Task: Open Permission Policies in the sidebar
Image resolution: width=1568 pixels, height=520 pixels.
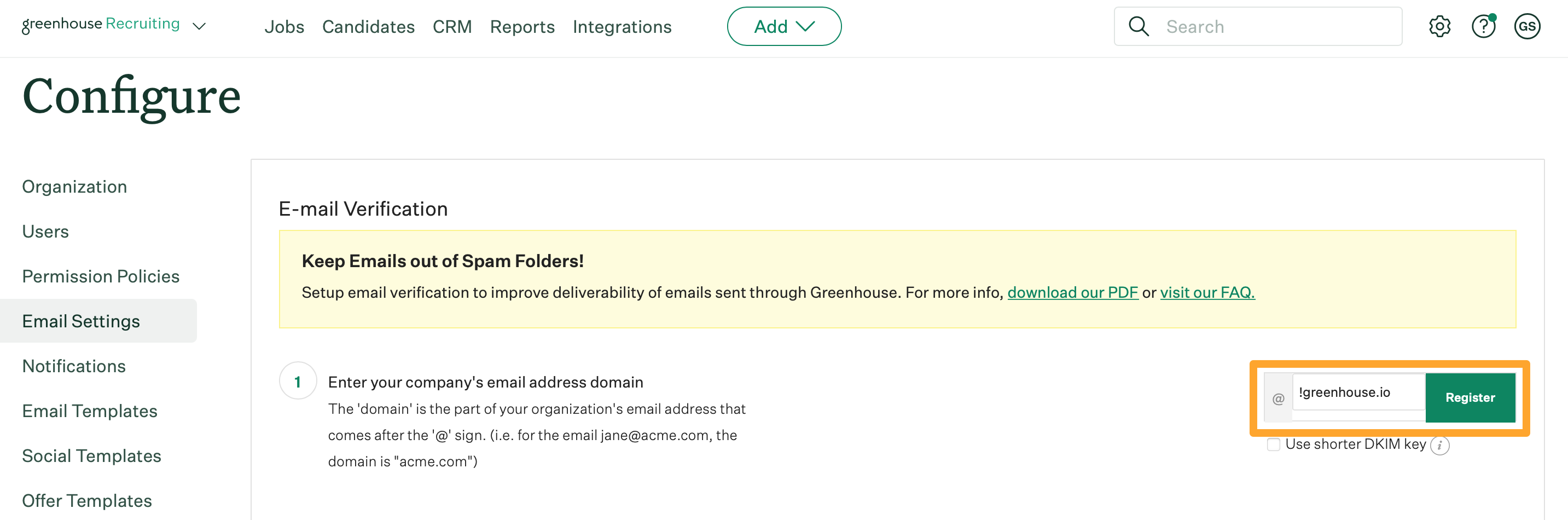Action: pos(101,276)
